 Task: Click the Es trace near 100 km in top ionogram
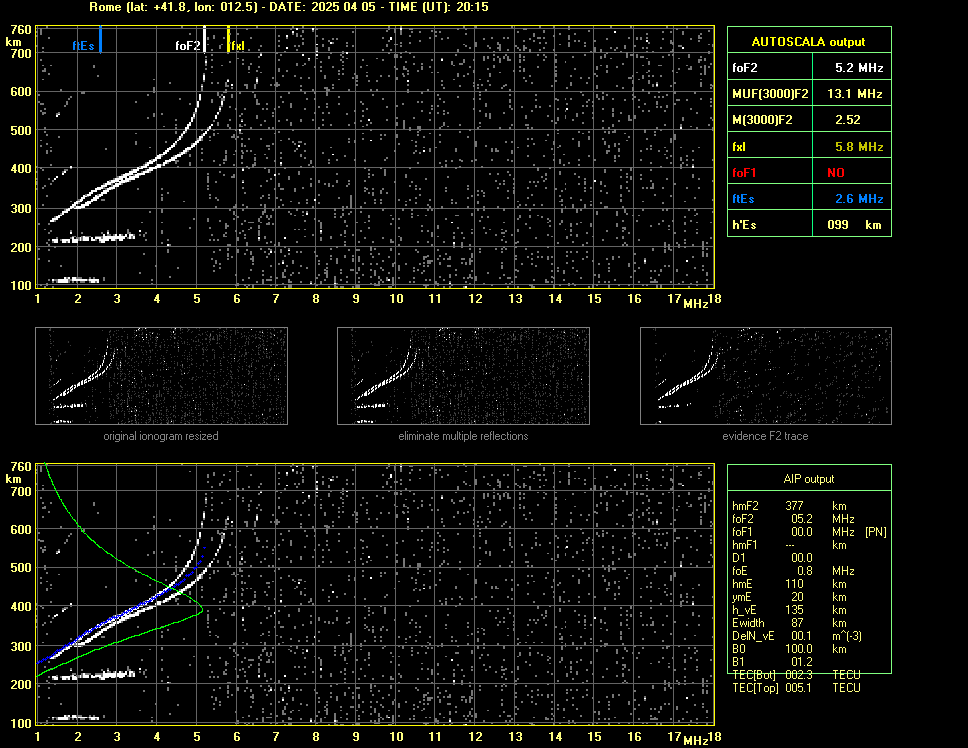tap(77, 280)
